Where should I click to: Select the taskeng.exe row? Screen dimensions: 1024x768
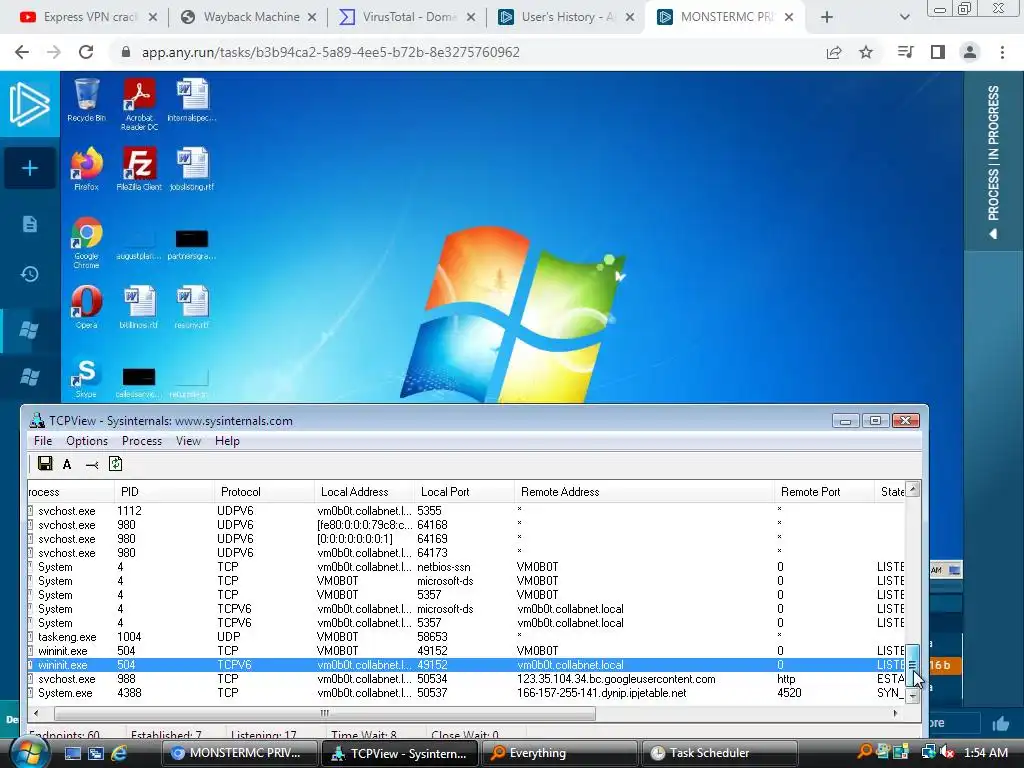point(466,637)
